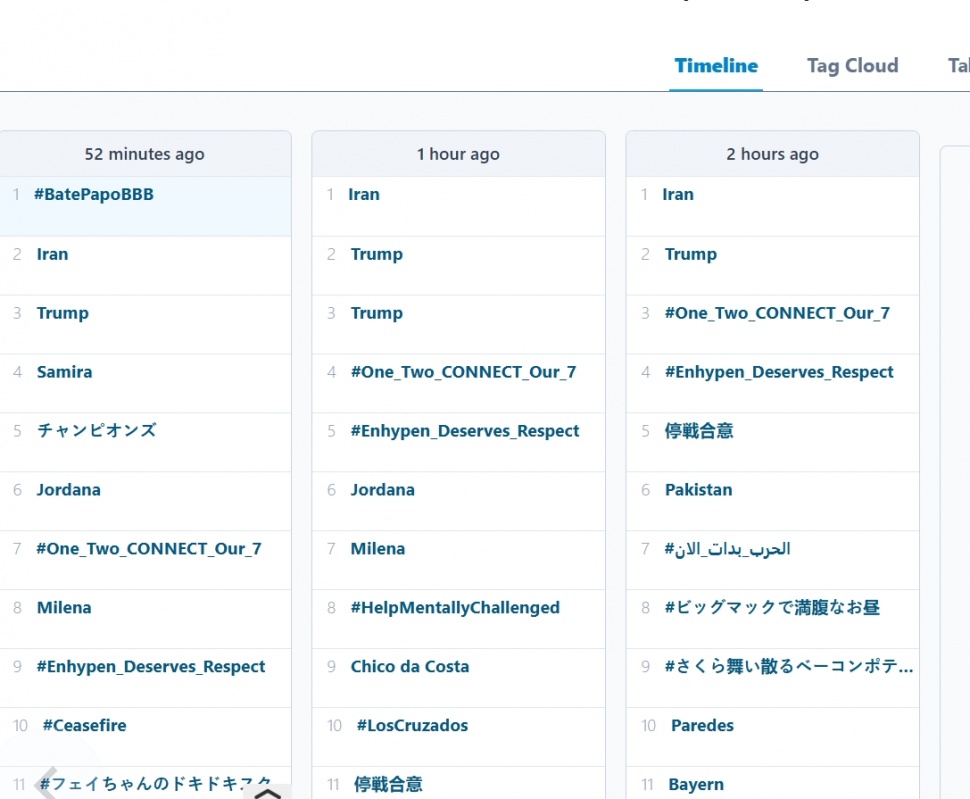Open the Jordana trend in 1 hour column
970x799 pixels.
click(382, 490)
